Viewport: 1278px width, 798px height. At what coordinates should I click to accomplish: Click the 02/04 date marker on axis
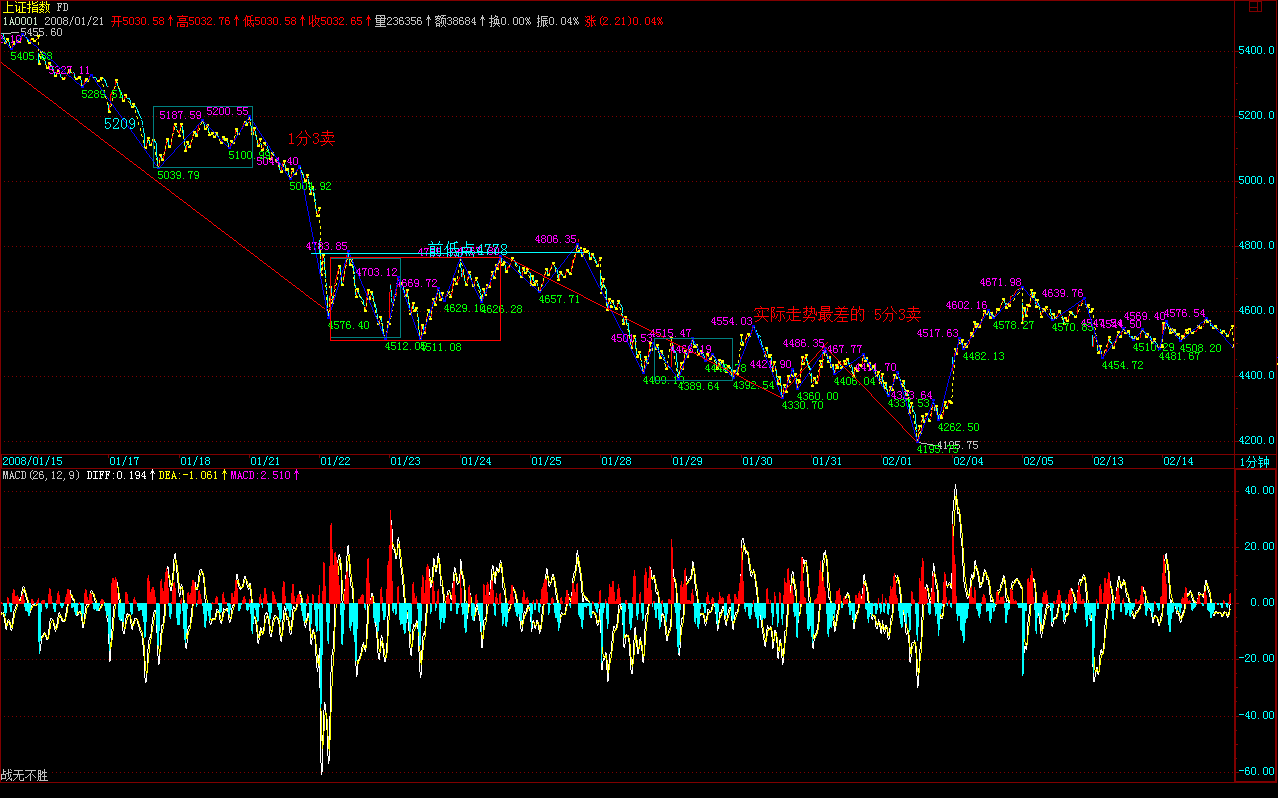pyautogui.click(x=967, y=461)
